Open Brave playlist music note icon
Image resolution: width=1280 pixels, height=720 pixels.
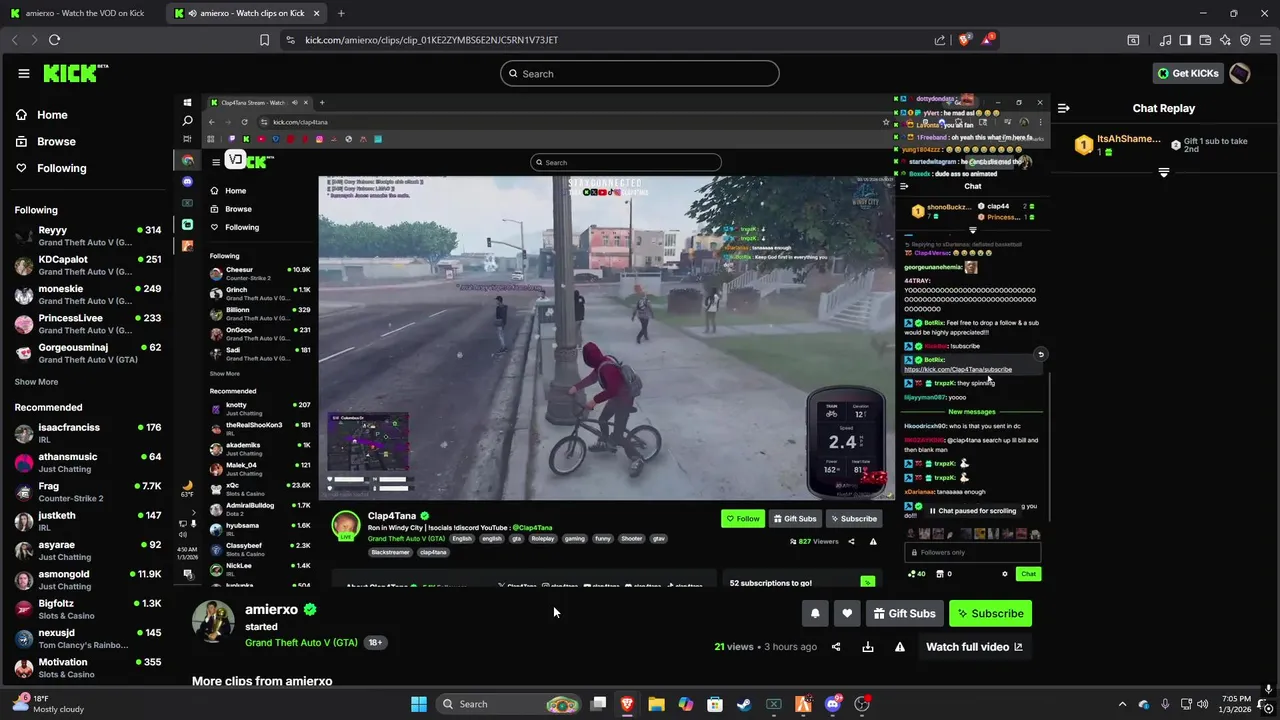coord(1165,40)
